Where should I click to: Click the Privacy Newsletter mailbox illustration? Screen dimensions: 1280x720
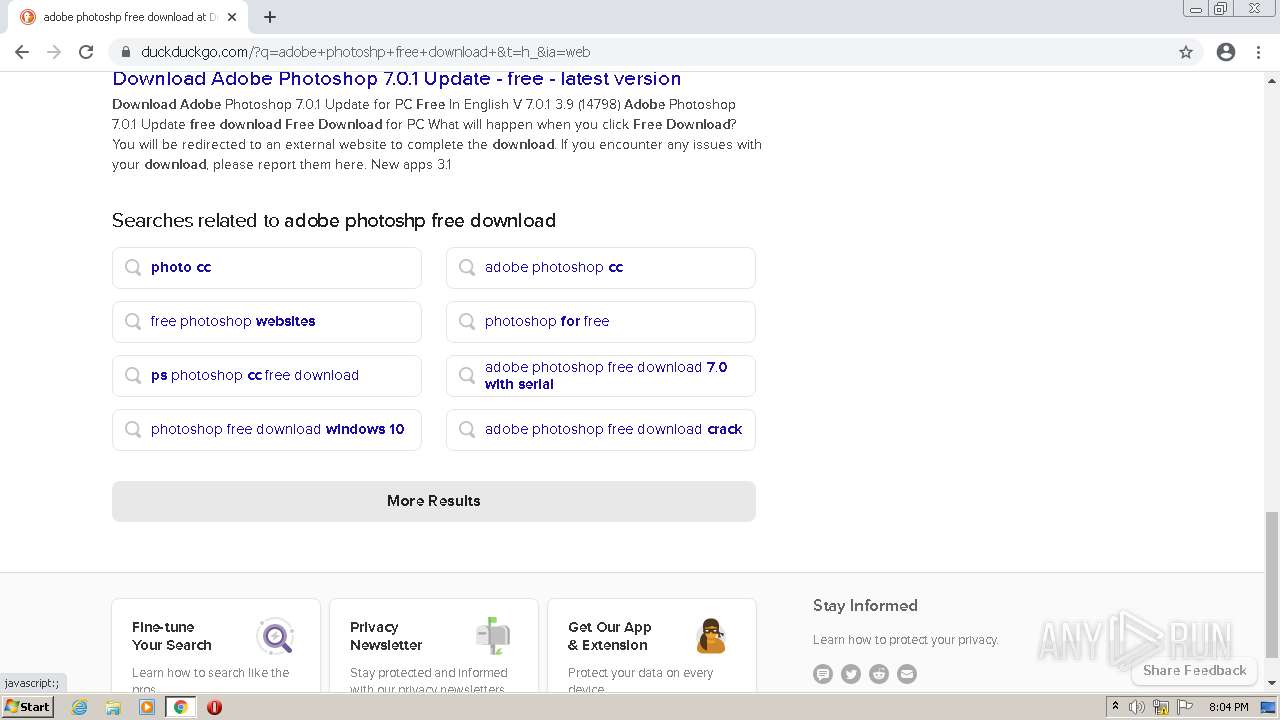tap(493, 636)
